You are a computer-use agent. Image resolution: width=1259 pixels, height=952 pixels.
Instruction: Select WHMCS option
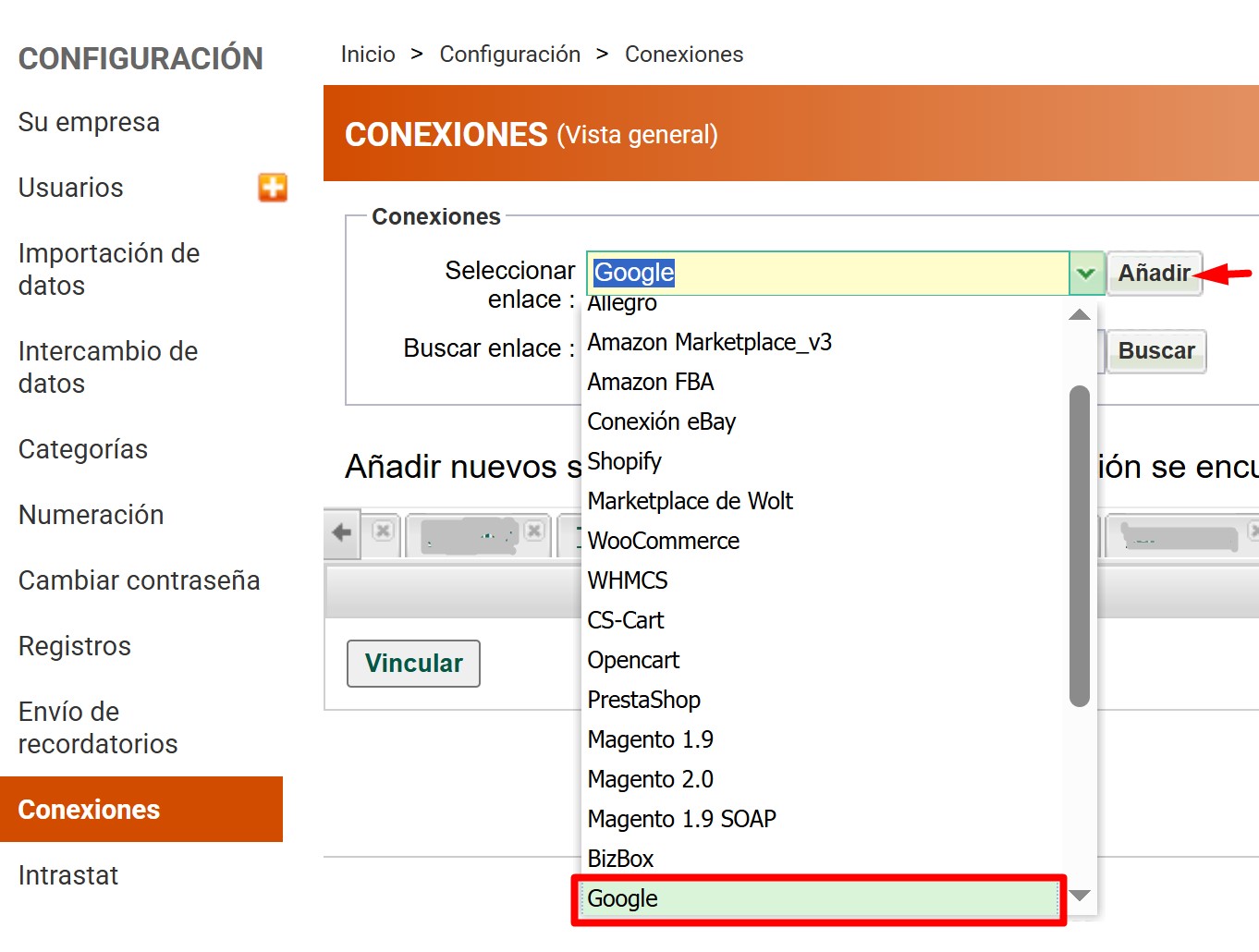tap(628, 580)
